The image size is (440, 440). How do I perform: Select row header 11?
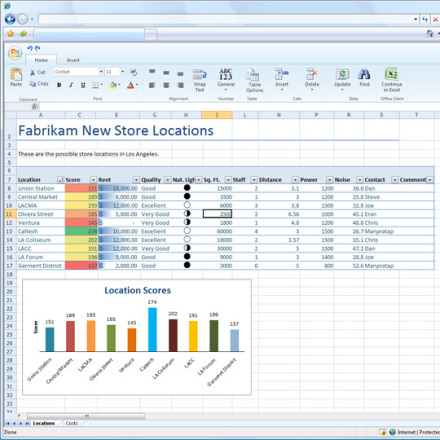9,214
